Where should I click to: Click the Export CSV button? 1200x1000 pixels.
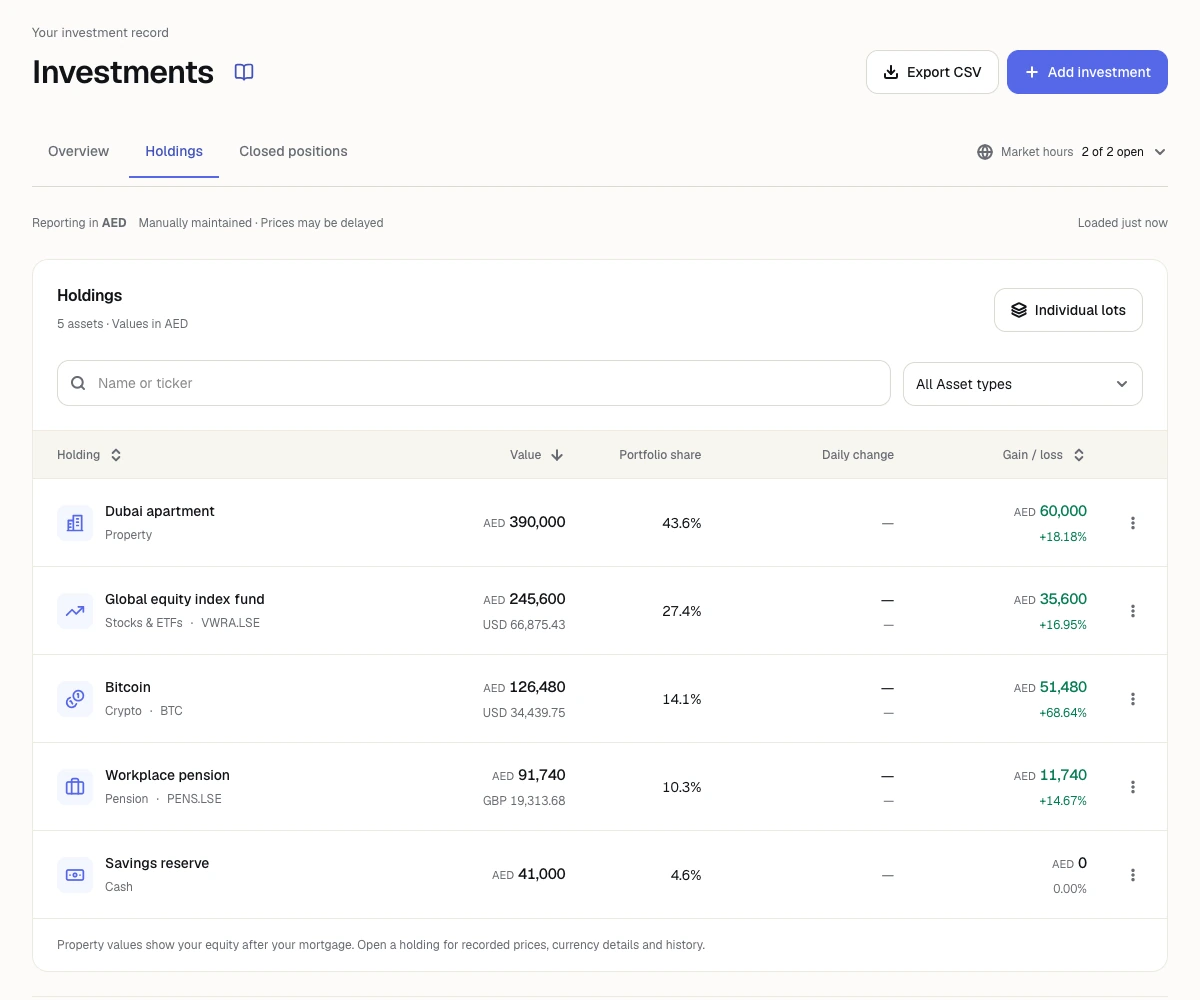[x=932, y=72]
